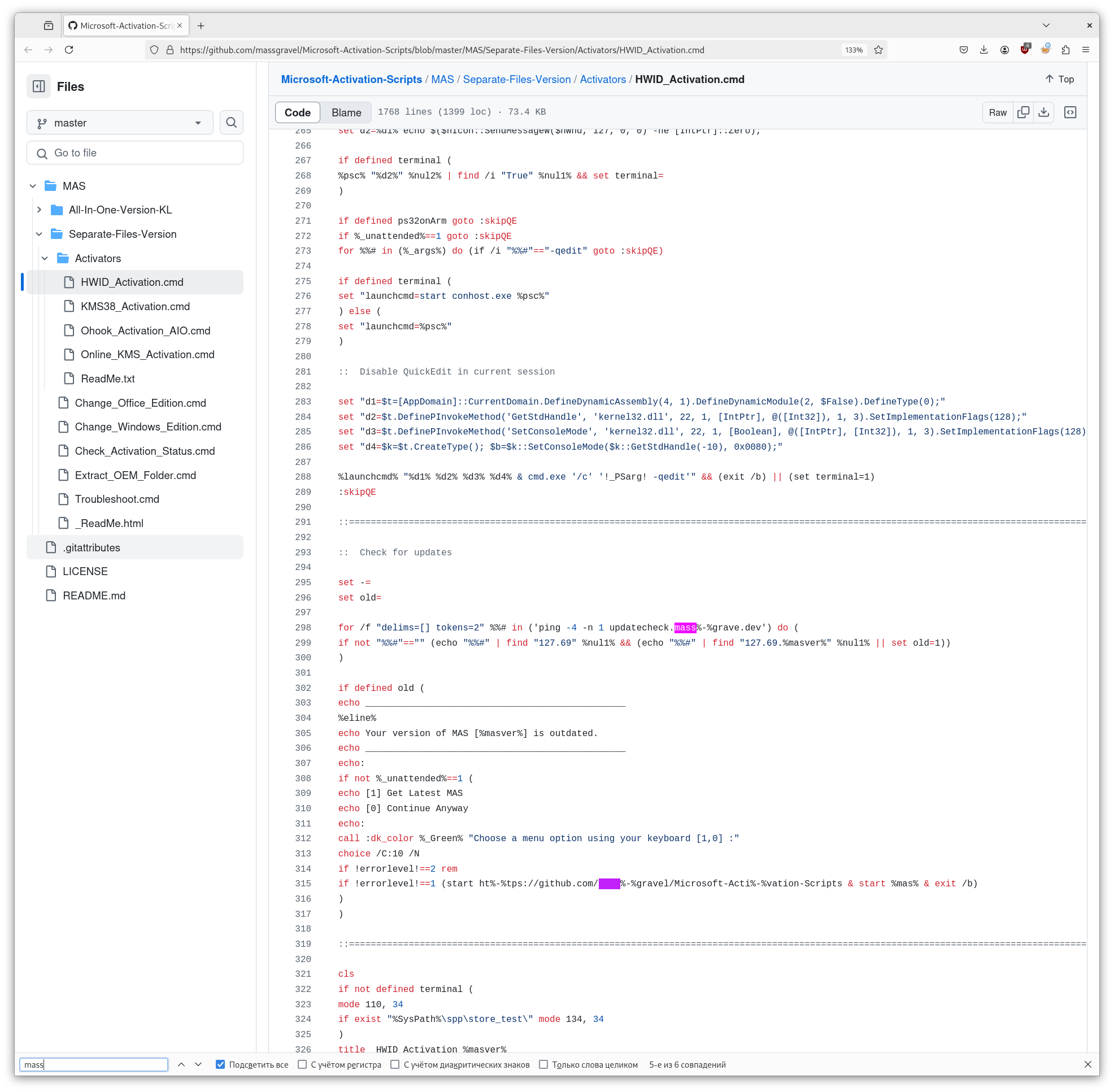This screenshot has height=1092, width=1114.
Task: Open KMS38_Activation.cmd file
Action: 136,307
